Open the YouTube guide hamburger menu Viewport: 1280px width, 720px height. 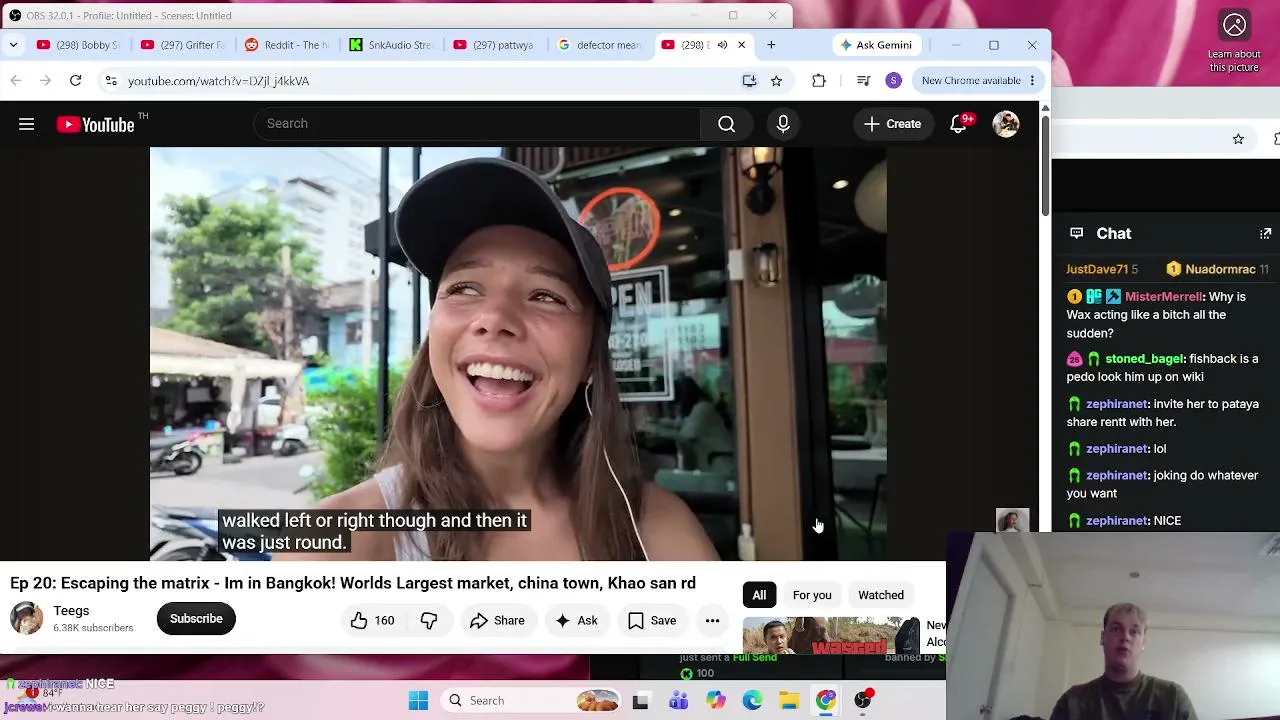(x=27, y=124)
